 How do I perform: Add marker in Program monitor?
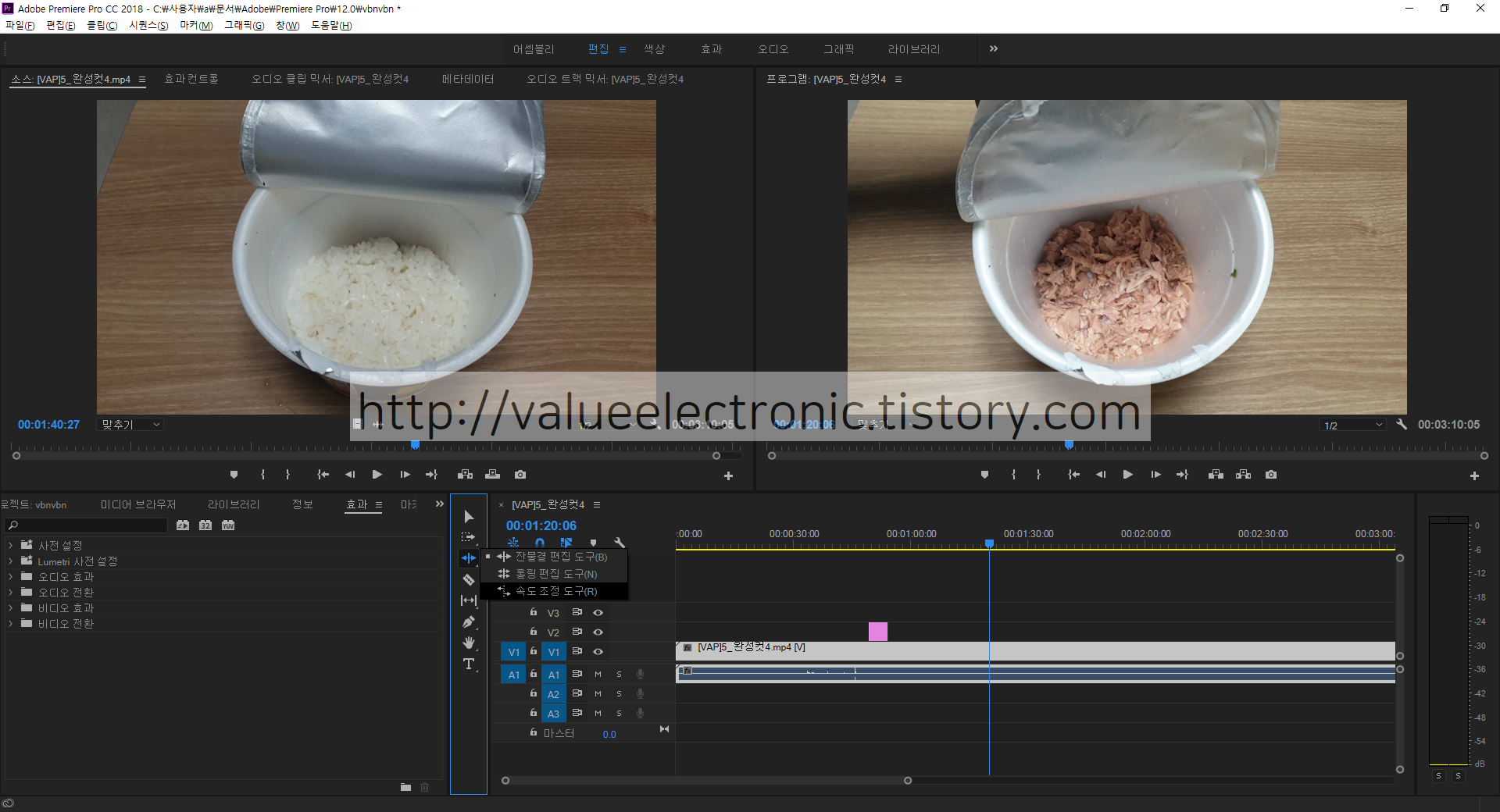984,475
